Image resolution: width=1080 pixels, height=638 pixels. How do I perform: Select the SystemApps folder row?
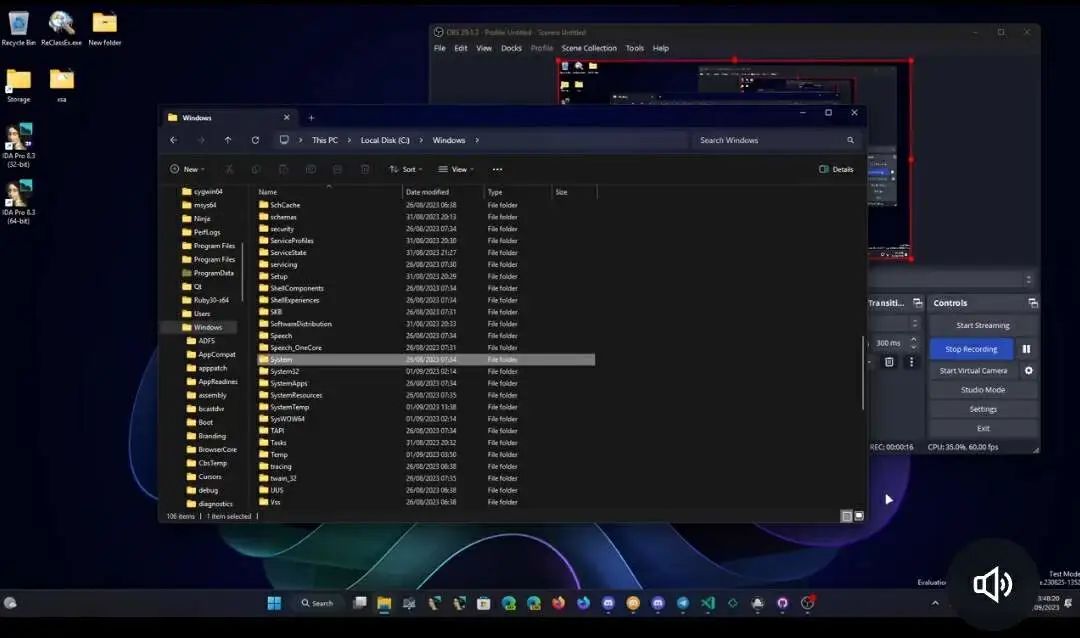[426, 383]
